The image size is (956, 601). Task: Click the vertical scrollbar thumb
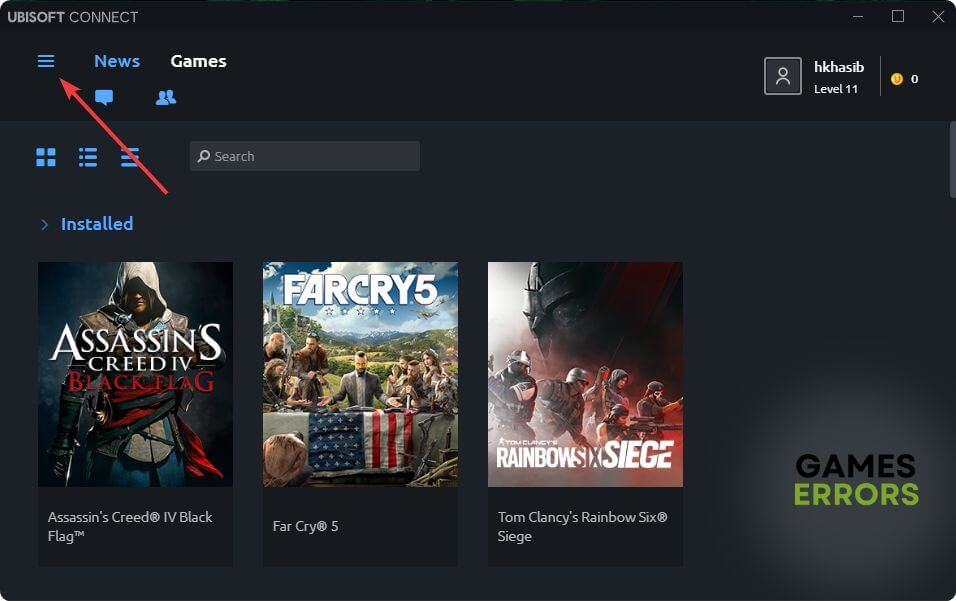[x=953, y=160]
